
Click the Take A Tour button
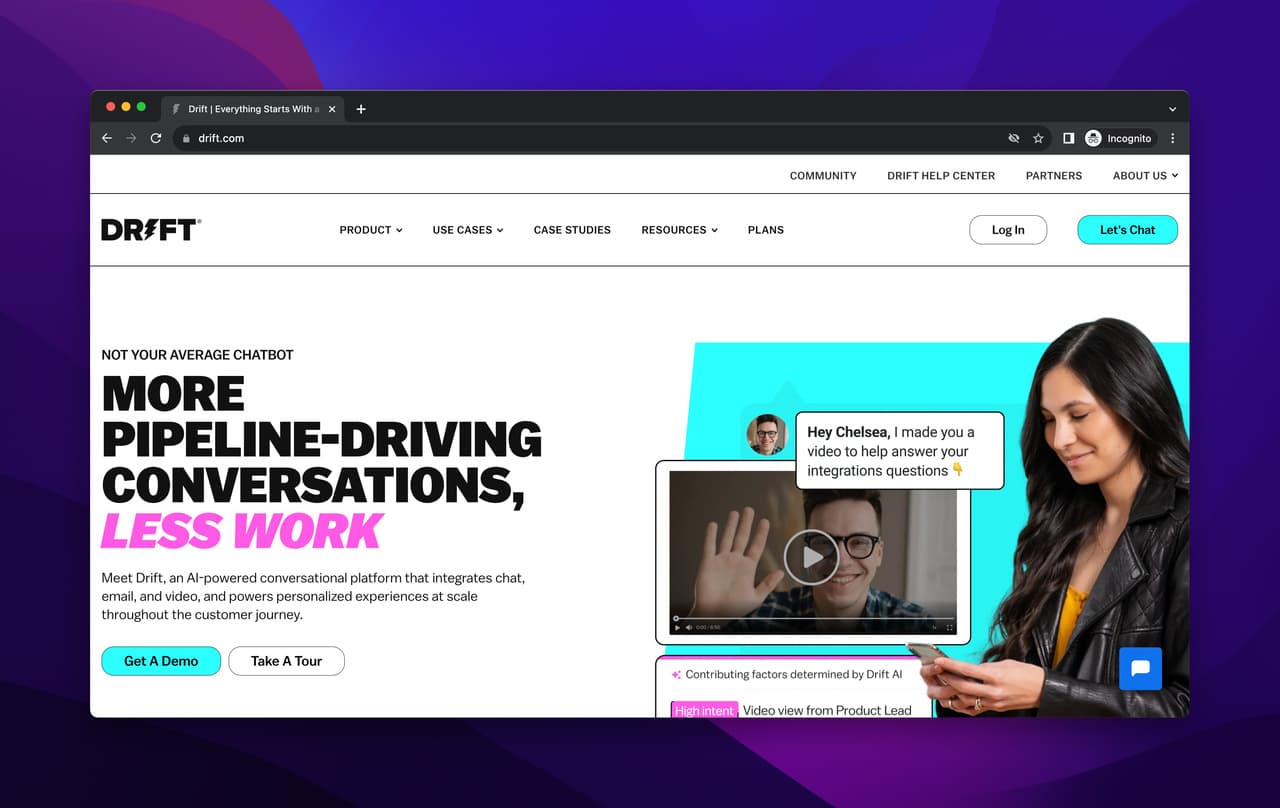pos(286,661)
